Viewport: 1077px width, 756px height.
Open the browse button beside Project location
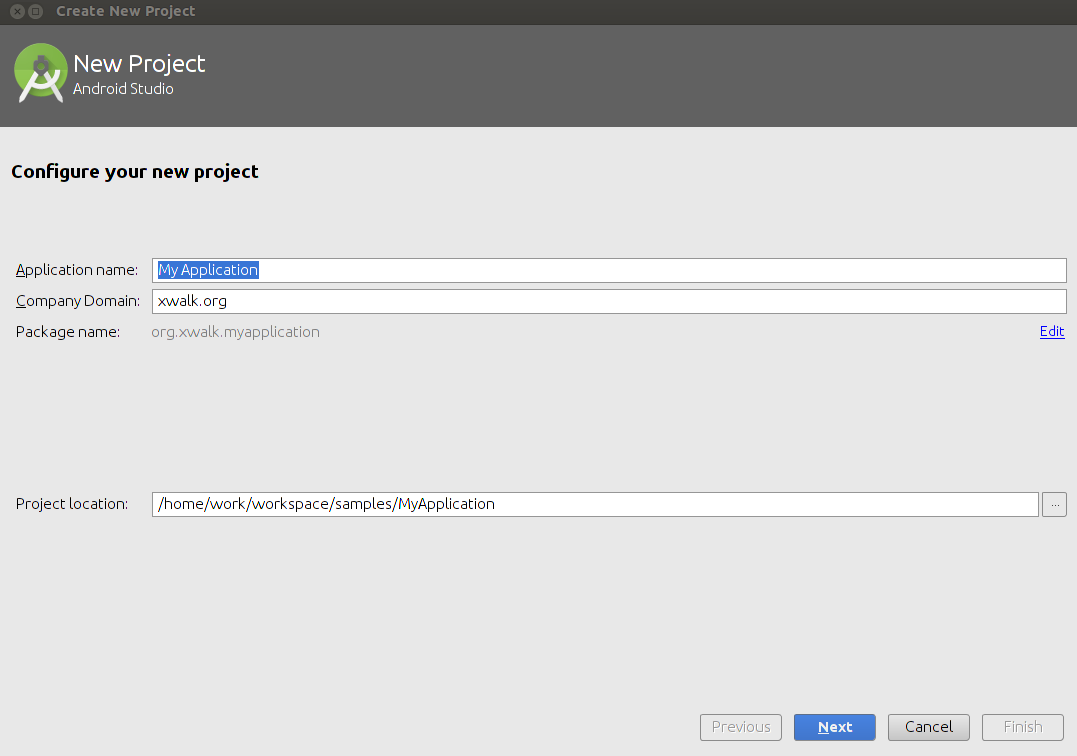point(1054,505)
